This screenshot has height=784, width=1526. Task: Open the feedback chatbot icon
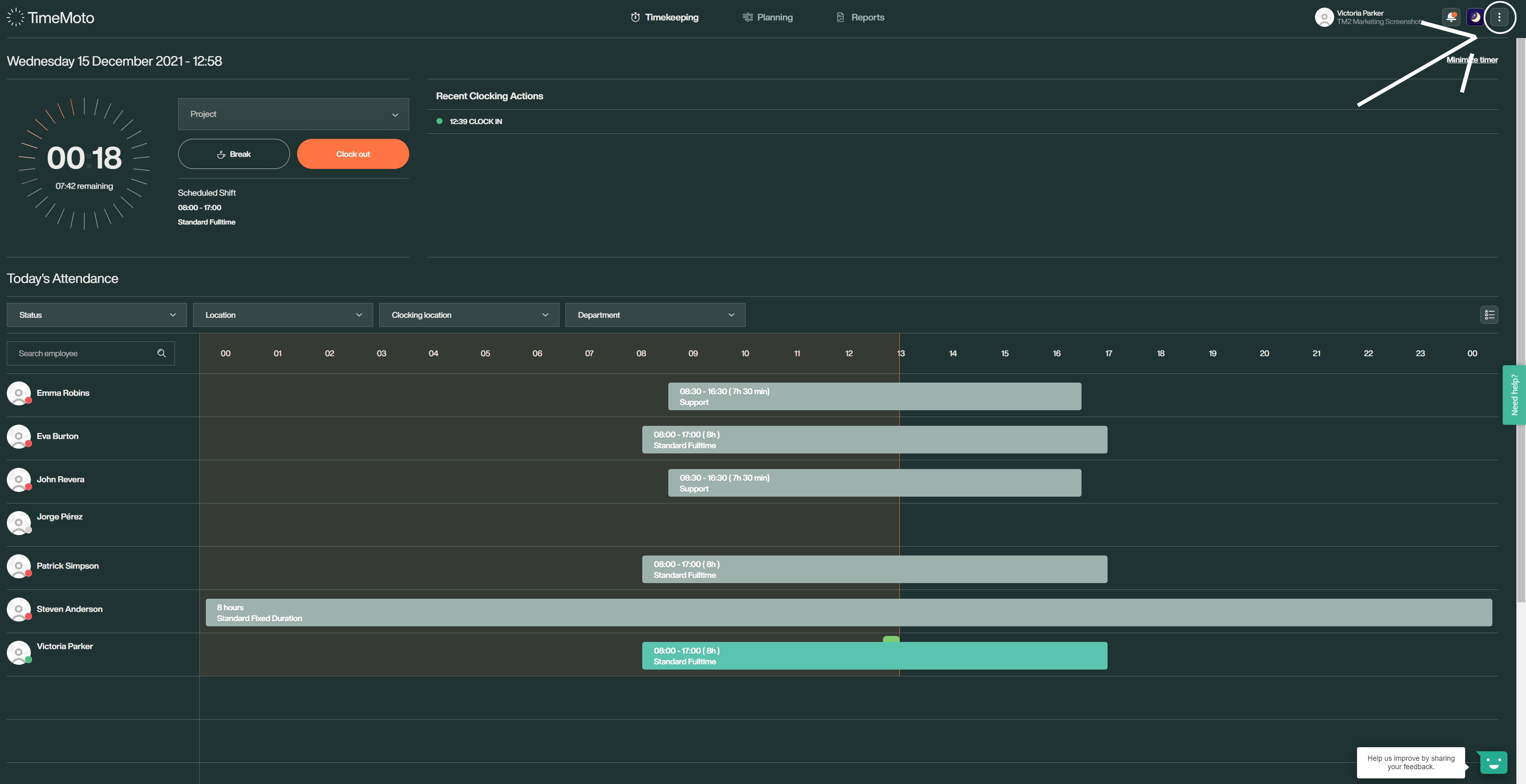click(x=1493, y=762)
